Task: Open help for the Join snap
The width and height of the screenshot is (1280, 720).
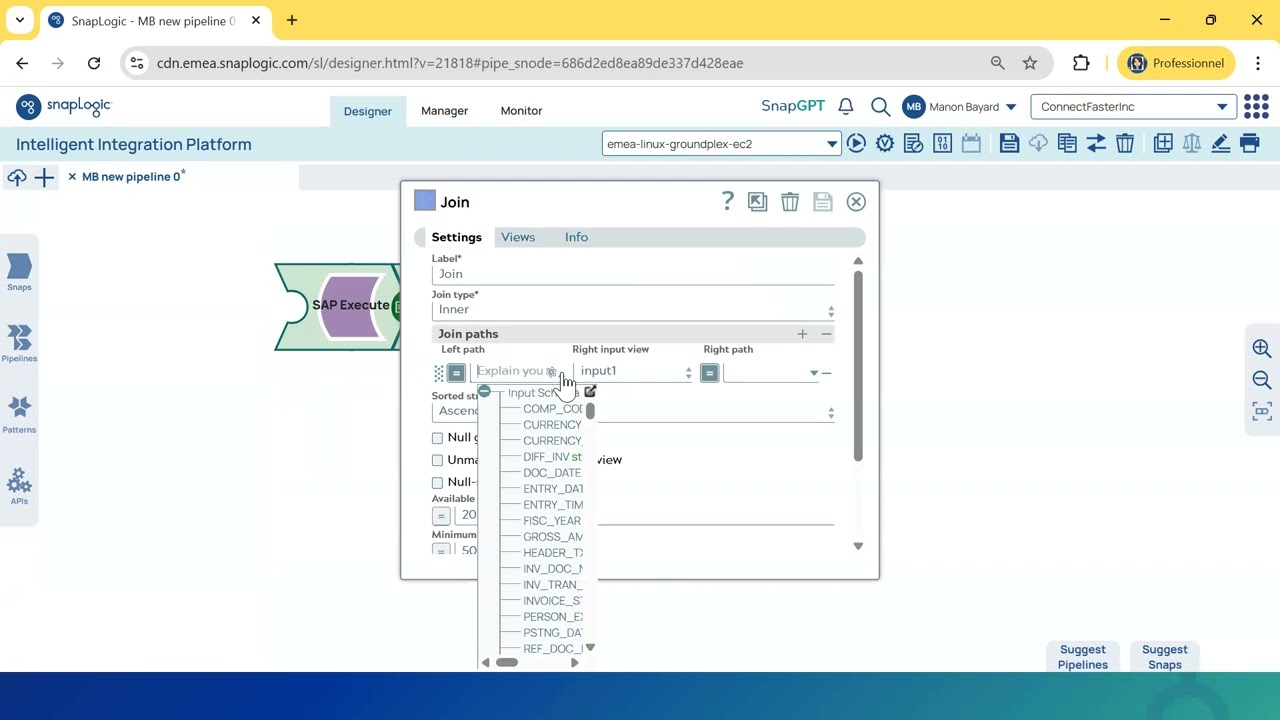Action: (x=728, y=202)
